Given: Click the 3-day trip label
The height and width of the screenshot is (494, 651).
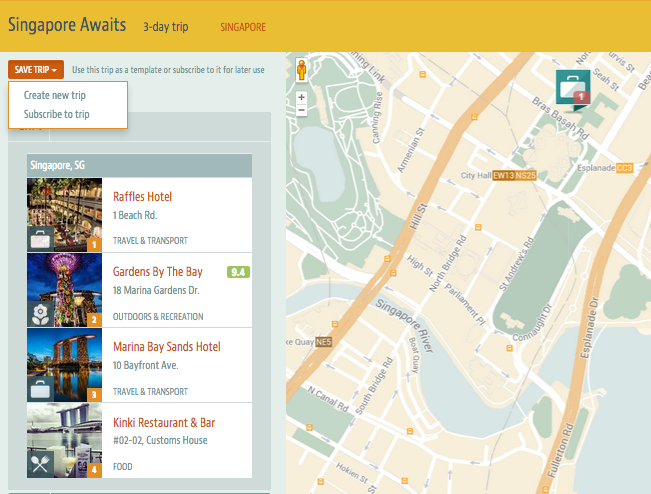Looking at the screenshot, I should pos(166,27).
